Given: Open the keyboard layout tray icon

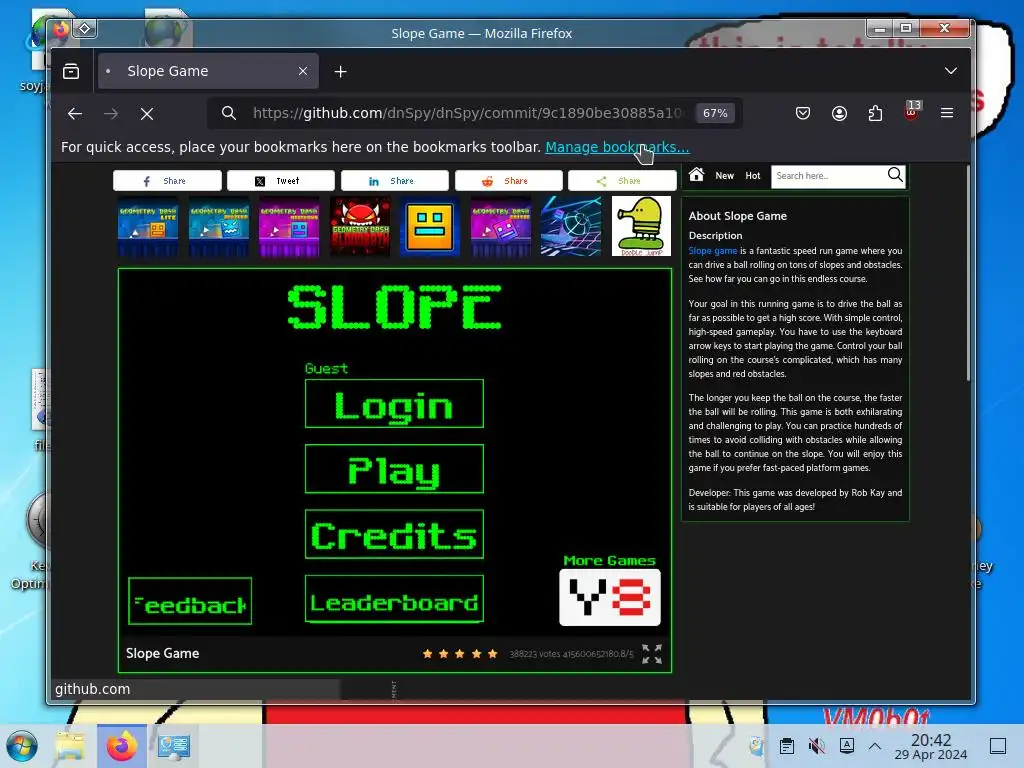Looking at the screenshot, I should tap(846, 746).
